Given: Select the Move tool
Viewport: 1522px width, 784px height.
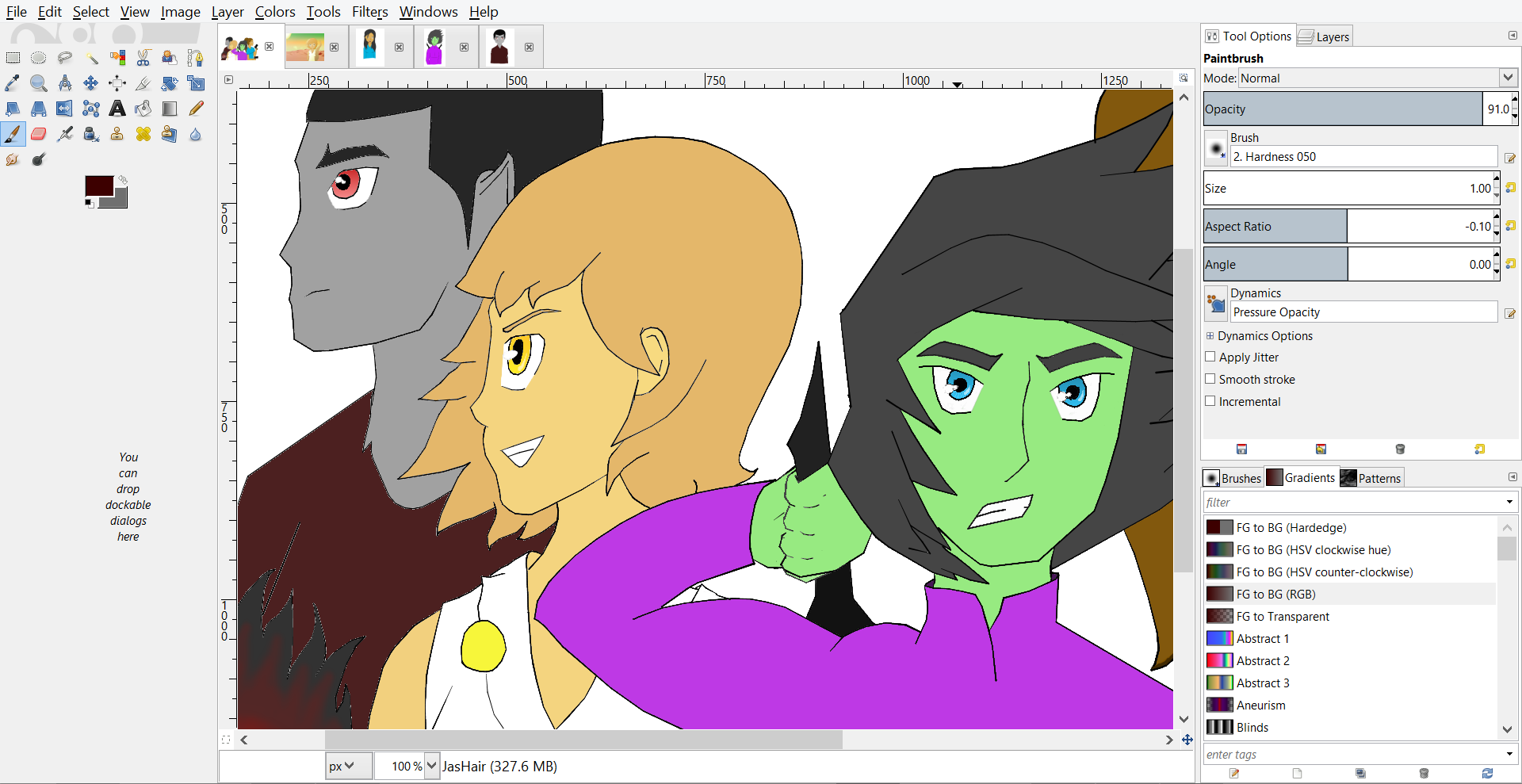Looking at the screenshot, I should point(91,83).
